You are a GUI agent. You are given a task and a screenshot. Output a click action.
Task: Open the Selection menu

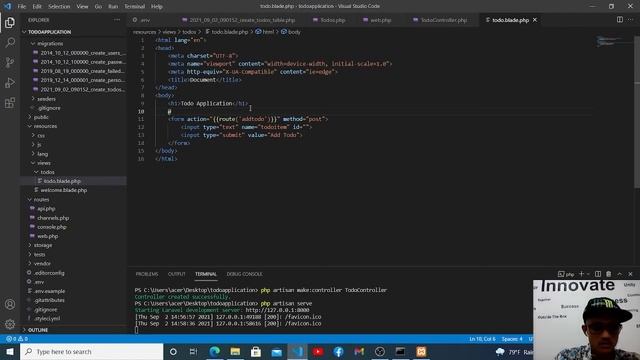coord(59,7)
